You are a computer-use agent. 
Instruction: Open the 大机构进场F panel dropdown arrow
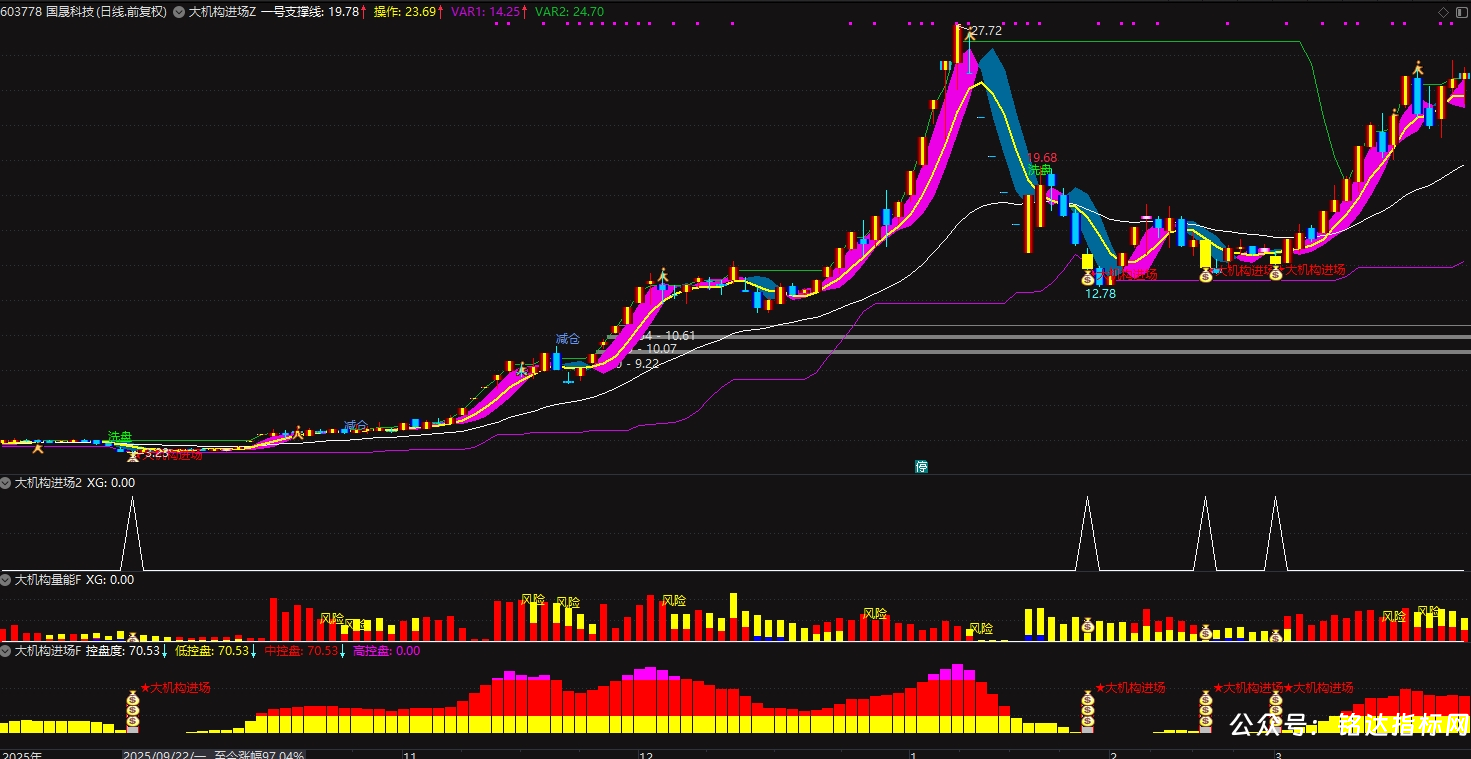pyautogui.click(x=6, y=651)
